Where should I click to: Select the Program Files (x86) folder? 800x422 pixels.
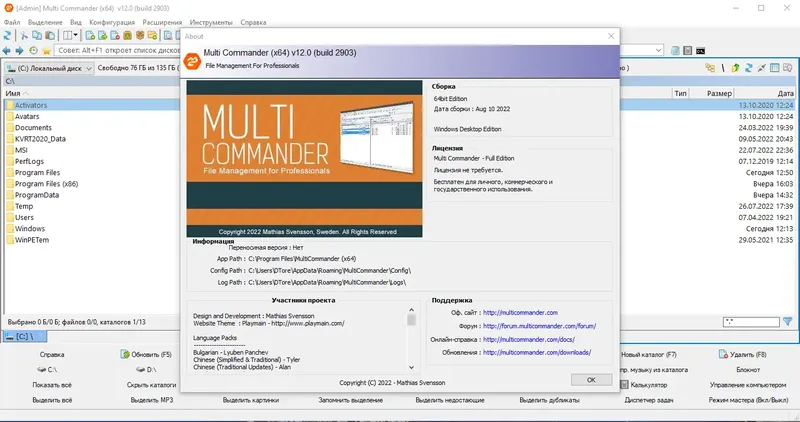46,184
